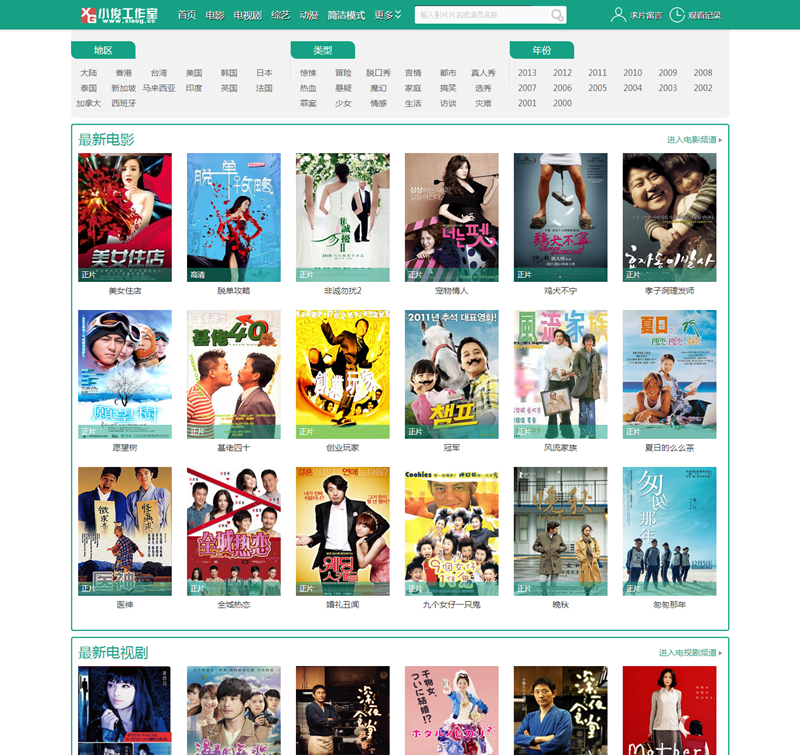The image size is (800, 755).
Task: Click the user icon beside 求片留言
Action: pos(618,15)
